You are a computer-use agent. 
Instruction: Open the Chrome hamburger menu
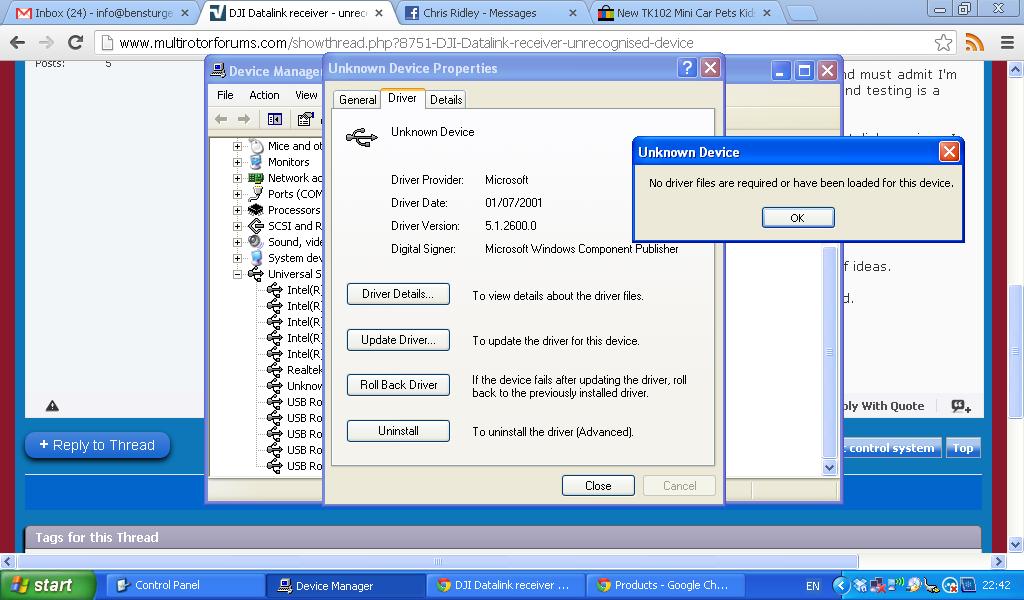(1007, 42)
